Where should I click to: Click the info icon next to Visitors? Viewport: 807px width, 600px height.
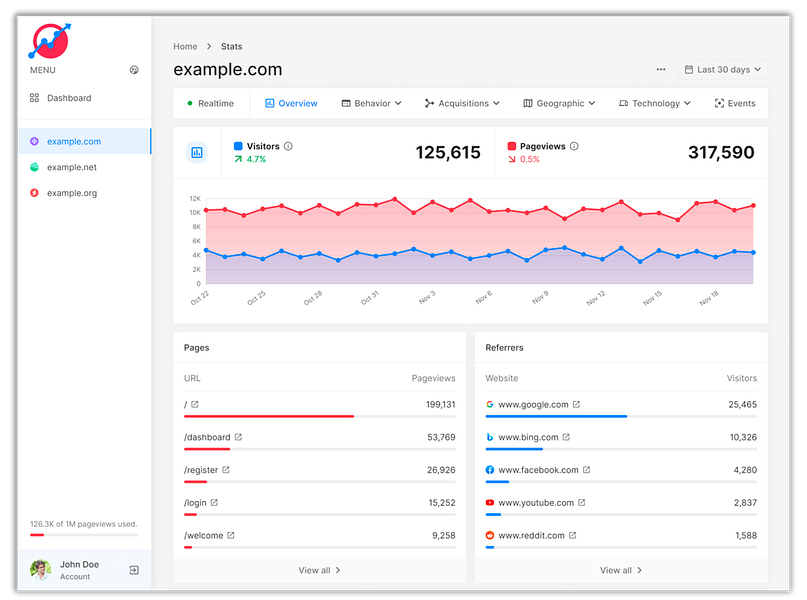click(288, 146)
